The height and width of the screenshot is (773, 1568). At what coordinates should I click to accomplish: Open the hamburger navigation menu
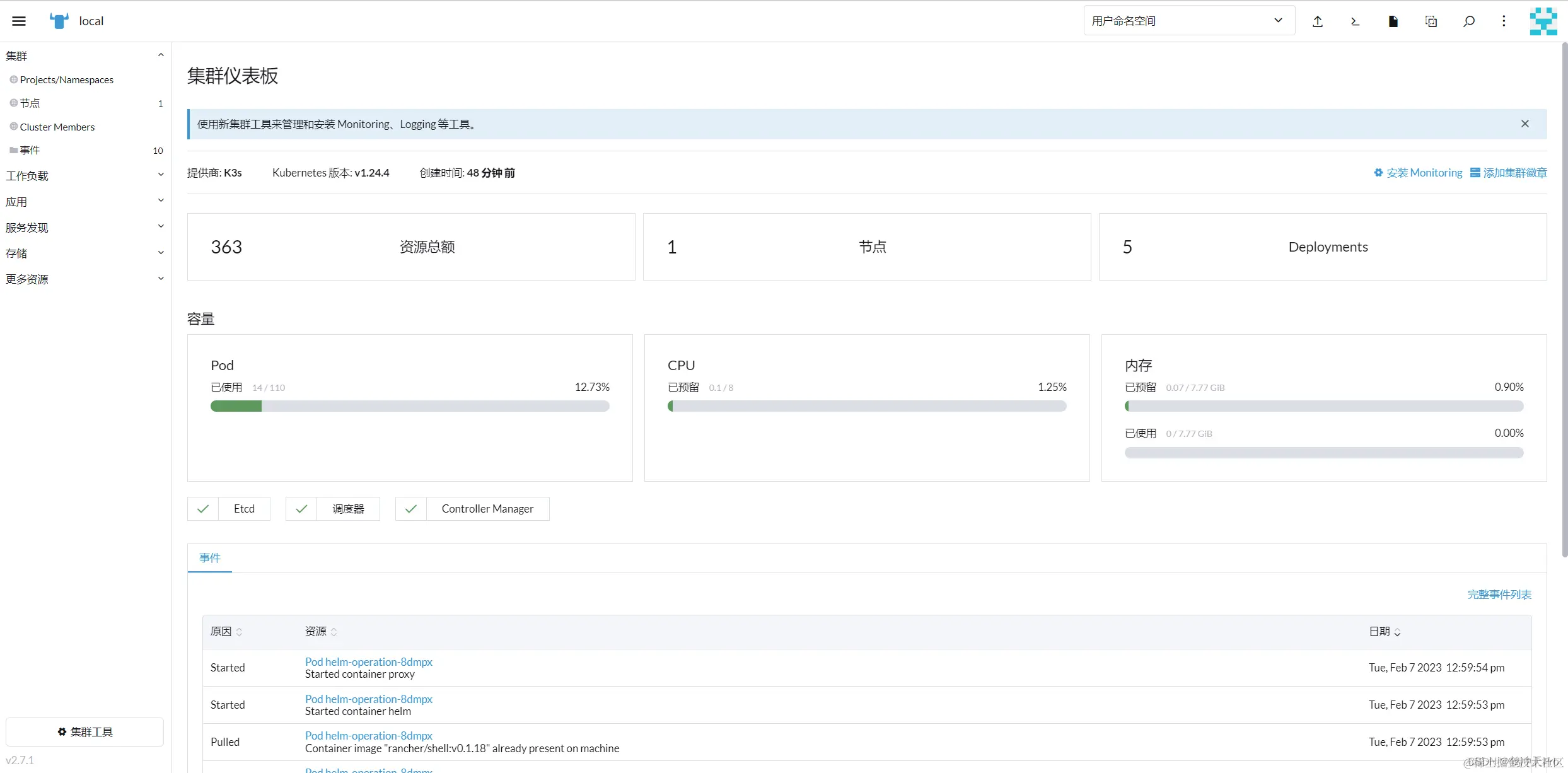(x=19, y=21)
